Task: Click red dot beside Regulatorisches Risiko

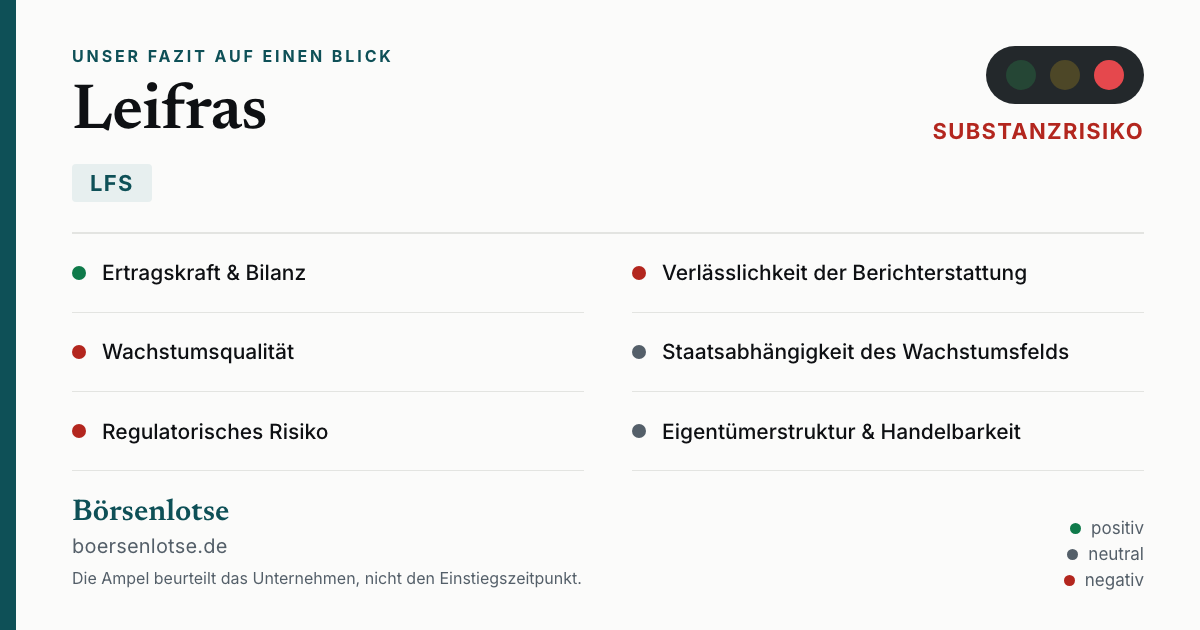Action: [x=79, y=432]
